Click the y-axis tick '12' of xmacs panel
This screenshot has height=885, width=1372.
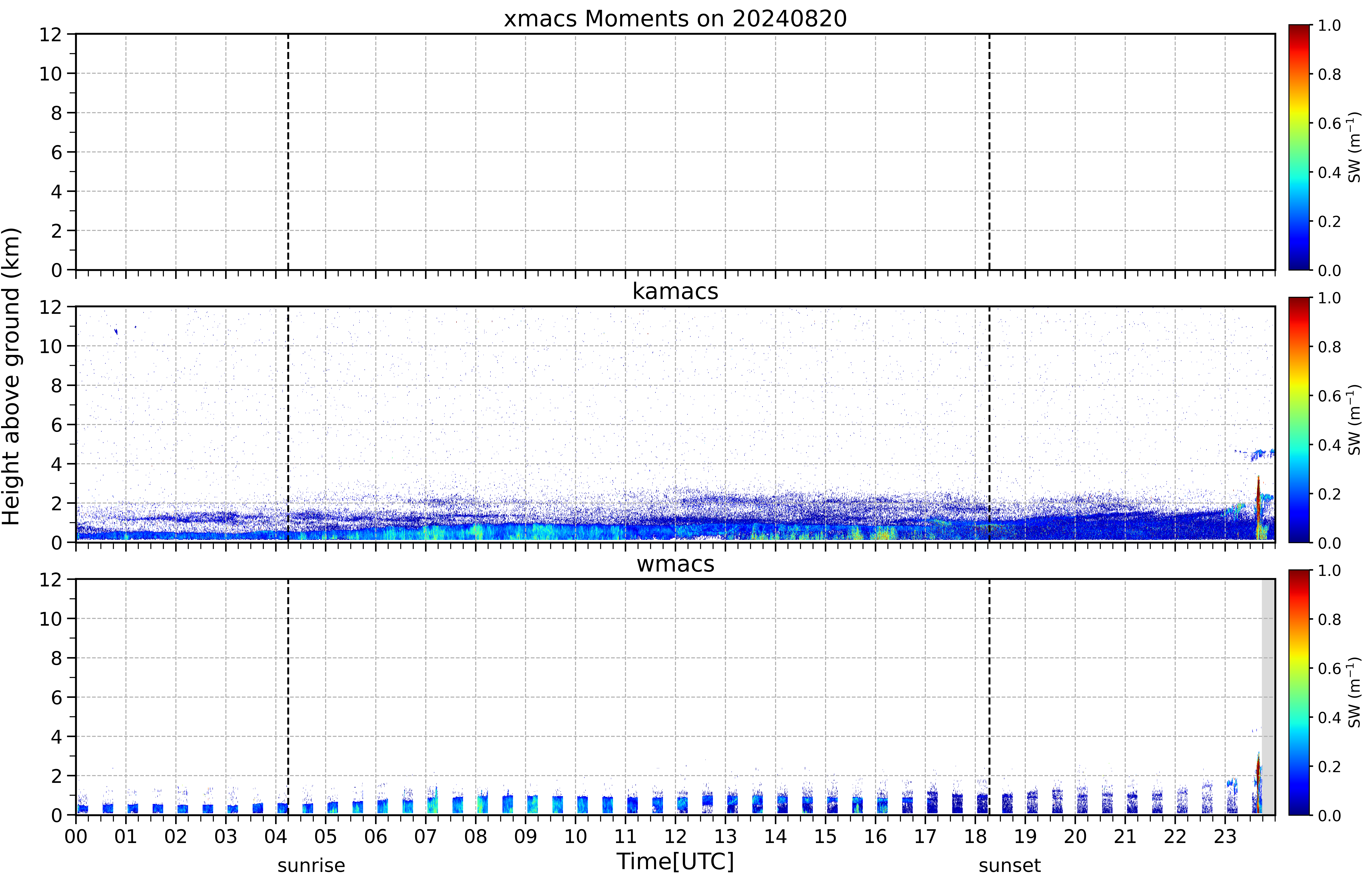(x=51, y=35)
